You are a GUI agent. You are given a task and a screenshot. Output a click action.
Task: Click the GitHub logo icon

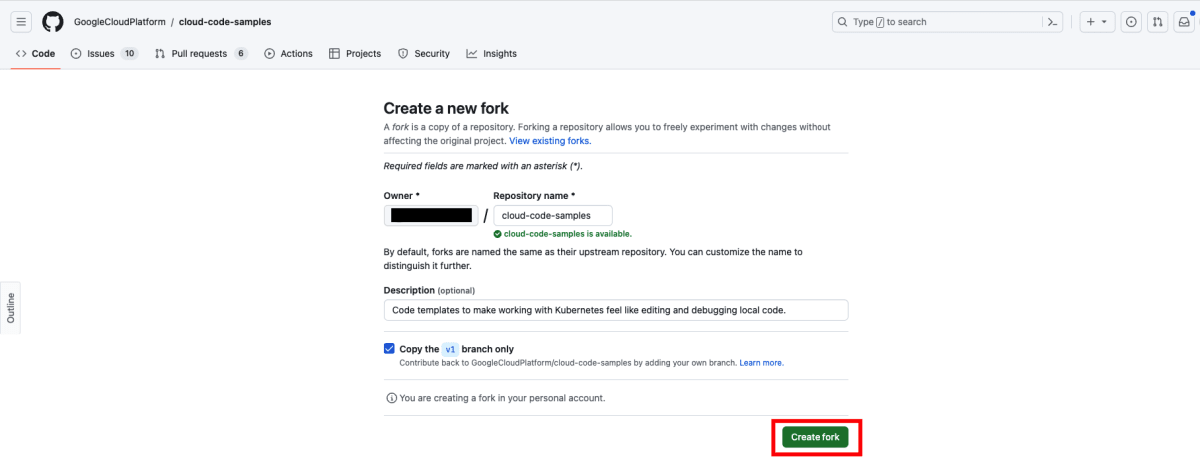[x=53, y=21]
